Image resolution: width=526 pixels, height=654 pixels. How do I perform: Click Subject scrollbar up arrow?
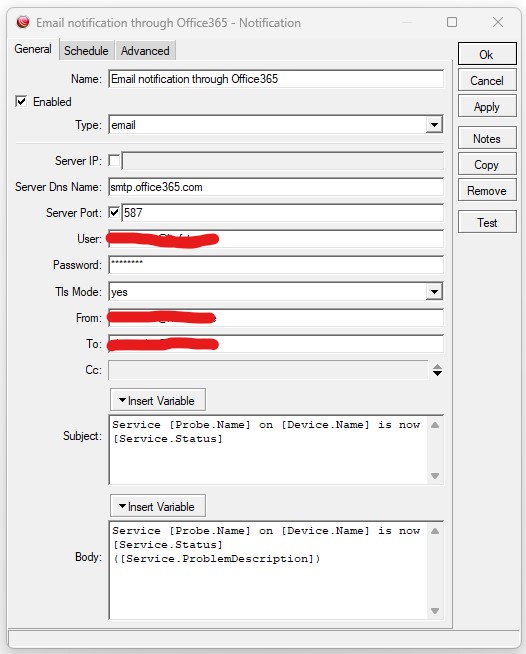tap(435, 425)
